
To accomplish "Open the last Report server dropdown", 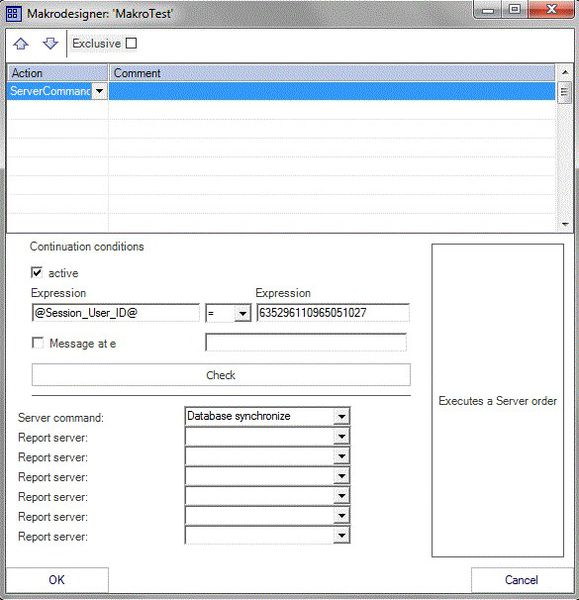I will [x=341, y=535].
